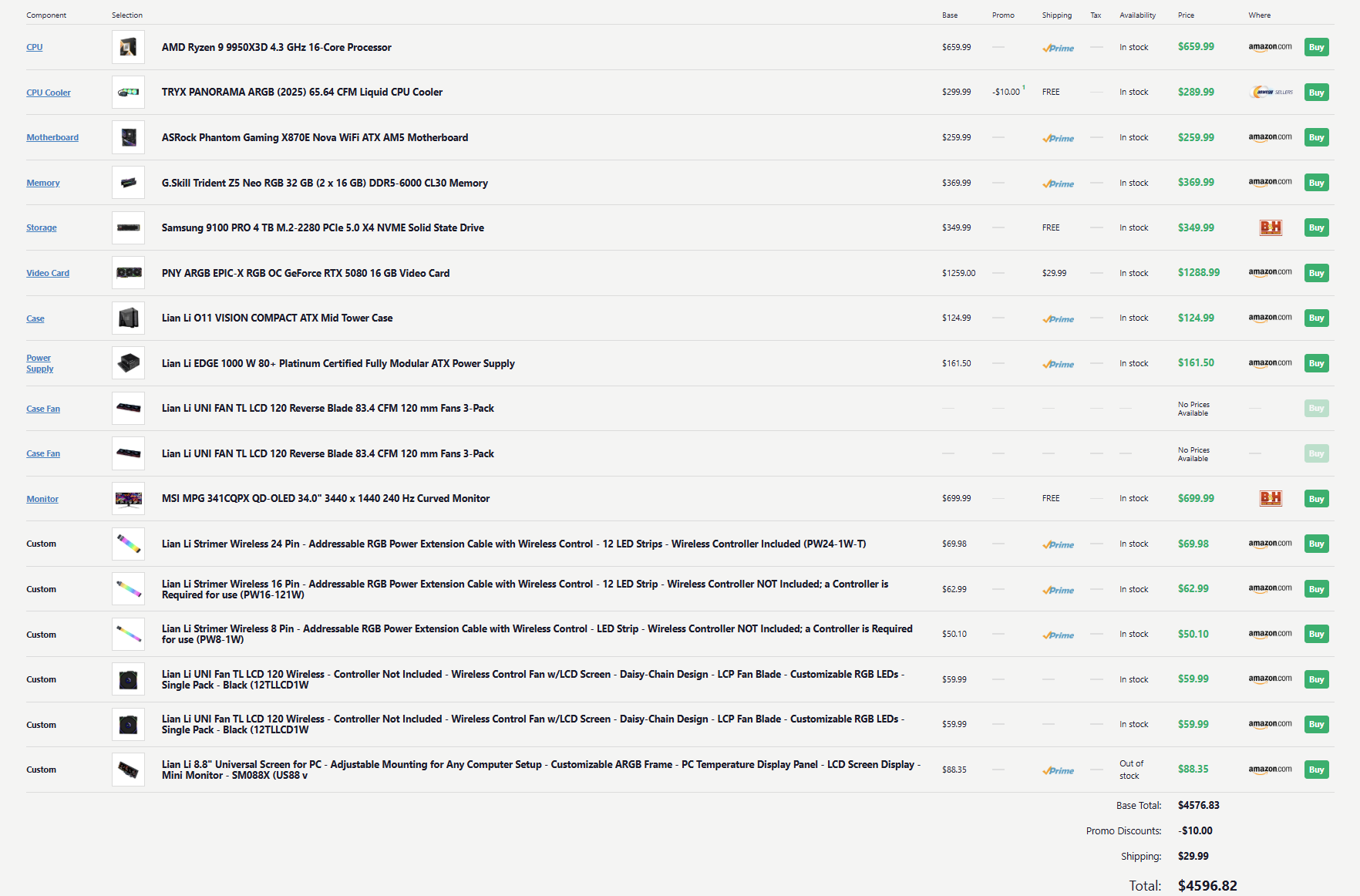1360x896 pixels.
Task: Click the ASRock Phantom Gaming motherboard thumbnail
Action: [x=128, y=137]
